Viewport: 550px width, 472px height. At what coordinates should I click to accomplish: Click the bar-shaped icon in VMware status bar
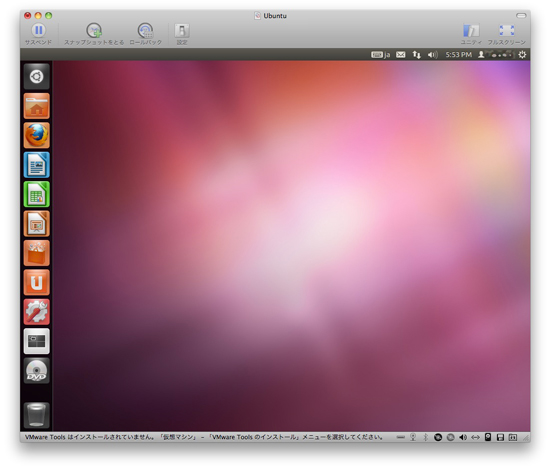coord(401,437)
